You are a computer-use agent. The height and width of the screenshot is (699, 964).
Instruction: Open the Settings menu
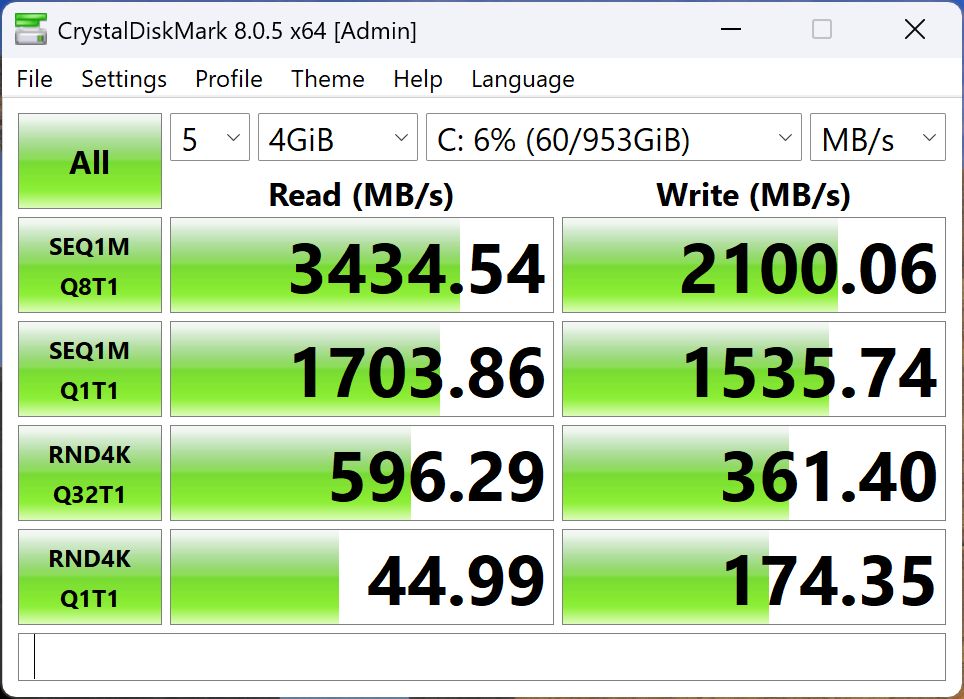pyautogui.click(x=124, y=79)
